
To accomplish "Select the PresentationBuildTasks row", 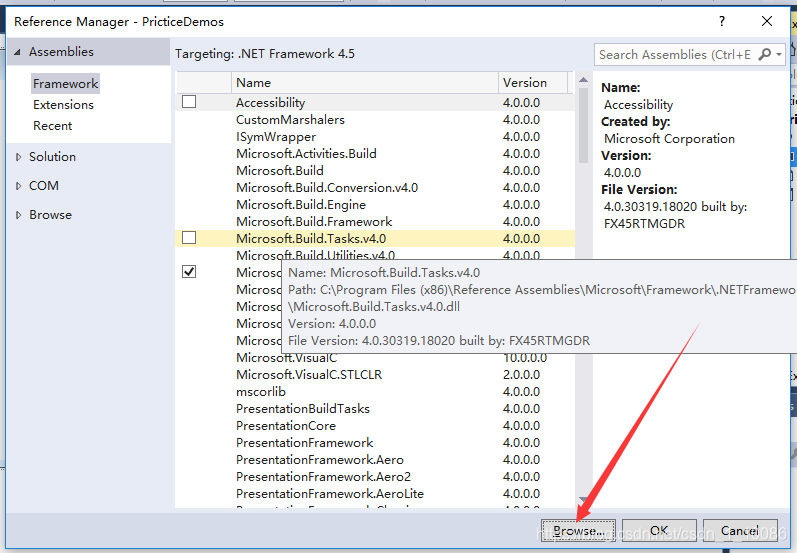I will (375, 409).
